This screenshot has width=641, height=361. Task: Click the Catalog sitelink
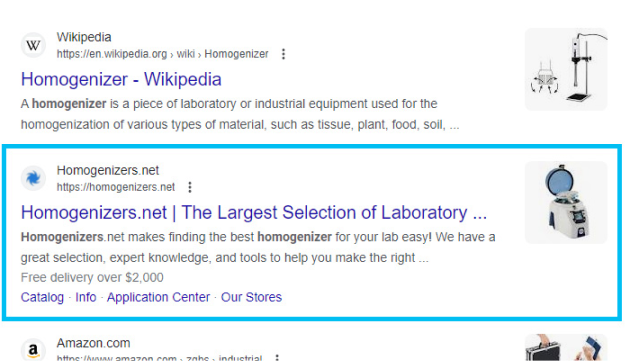click(43, 297)
